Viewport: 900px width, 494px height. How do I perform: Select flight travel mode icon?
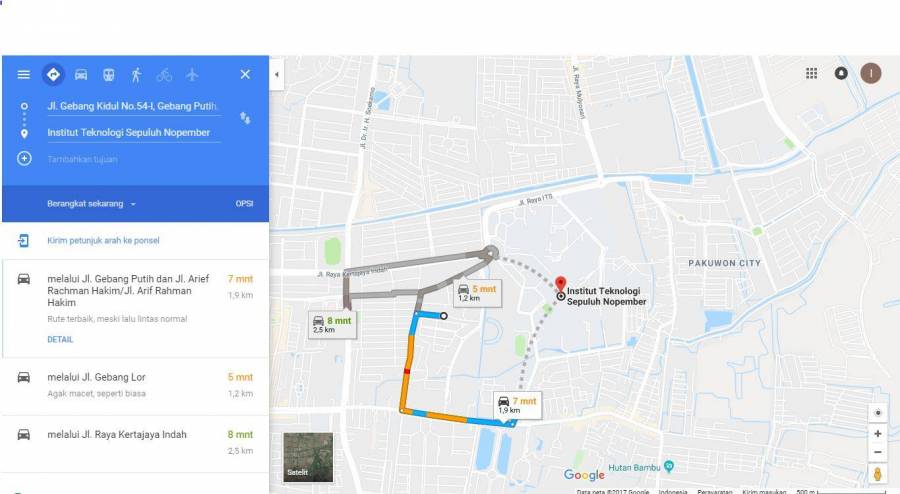pyautogui.click(x=192, y=75)
